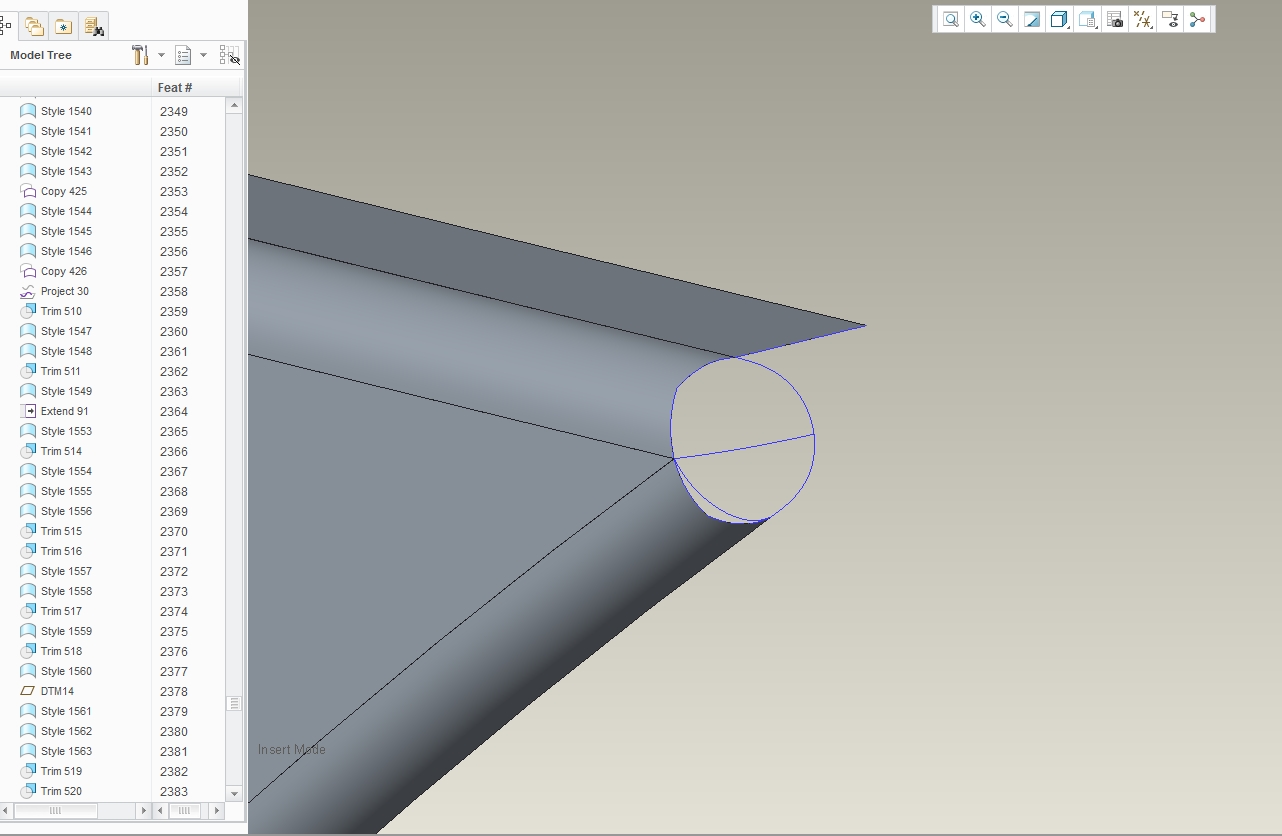Click the tree vertical scrollbar down arrow
The height and width of the screenshot is (836, 1282).
[x=234, y=794]
